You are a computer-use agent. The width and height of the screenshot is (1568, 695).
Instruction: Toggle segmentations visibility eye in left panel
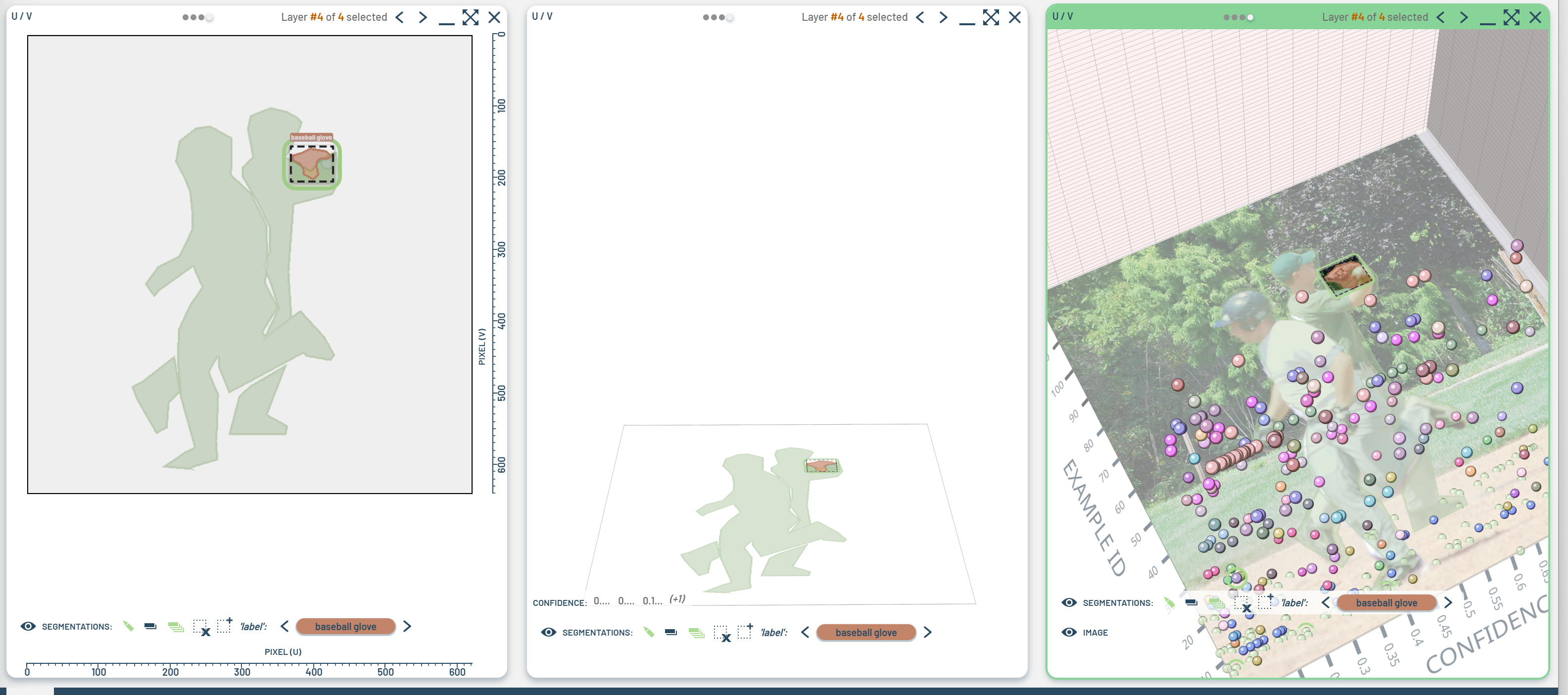28,626
